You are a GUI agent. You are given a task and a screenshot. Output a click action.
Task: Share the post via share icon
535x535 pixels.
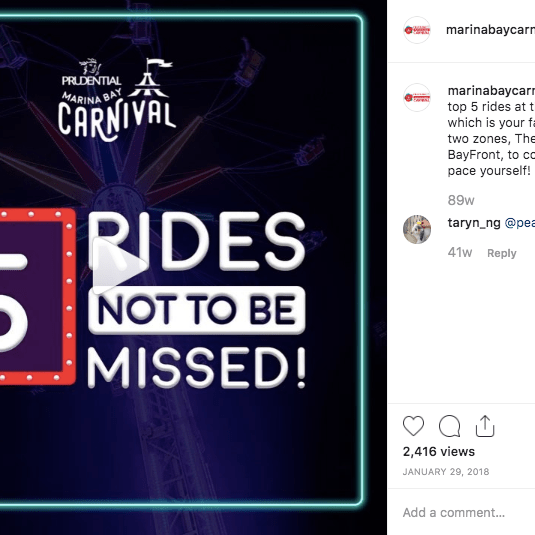485,425
